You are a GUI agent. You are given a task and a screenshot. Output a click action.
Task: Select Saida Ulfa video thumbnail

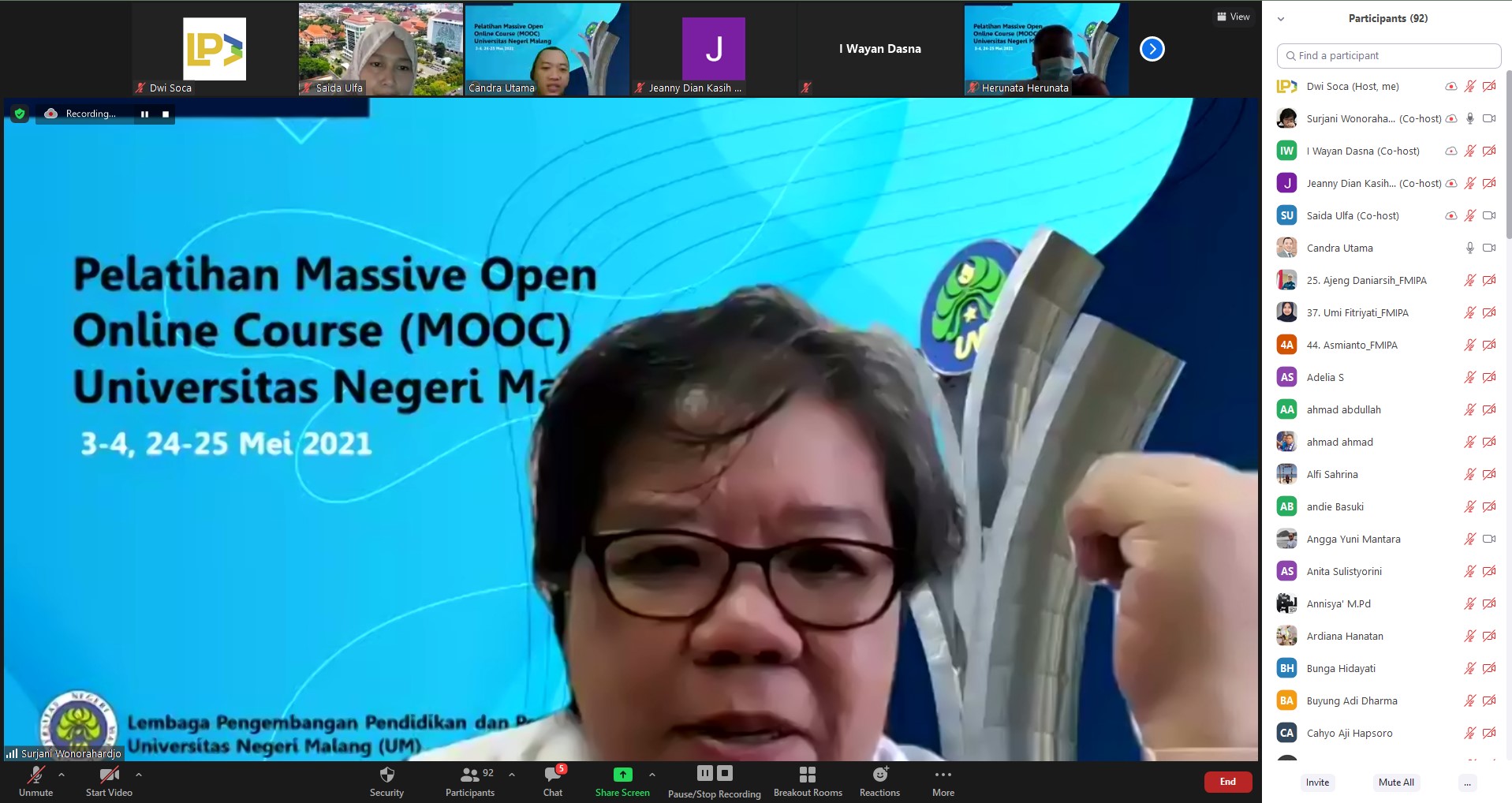tap(381, 49)
